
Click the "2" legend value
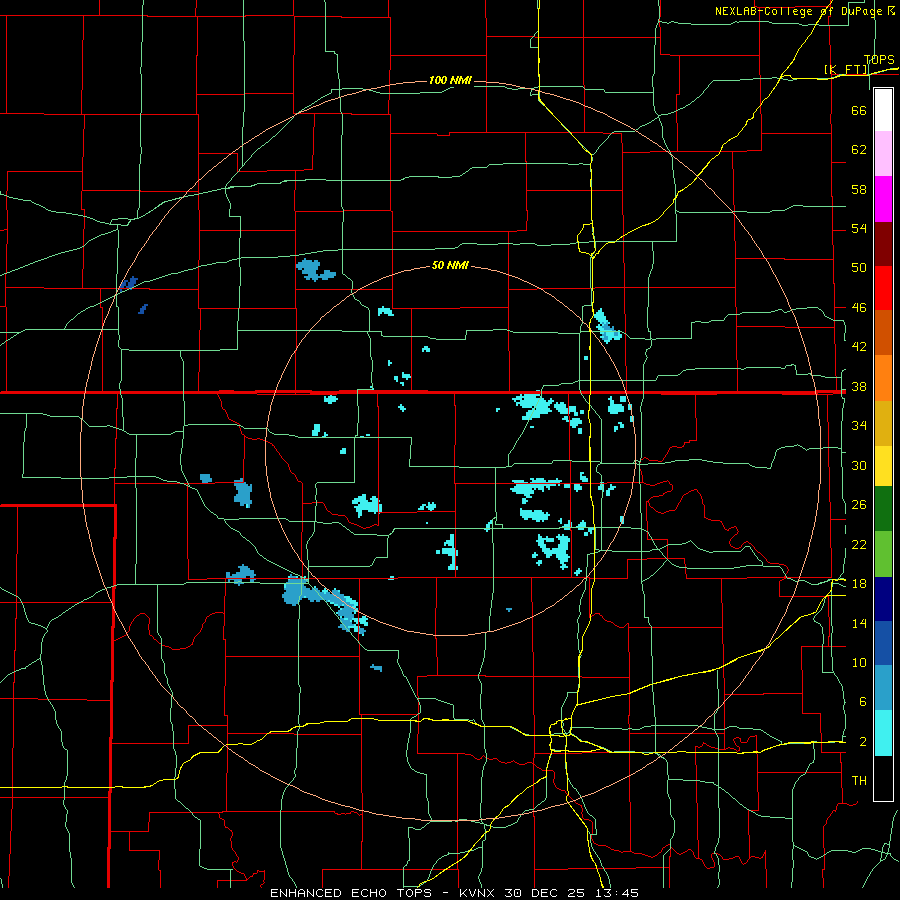(862, 742)
